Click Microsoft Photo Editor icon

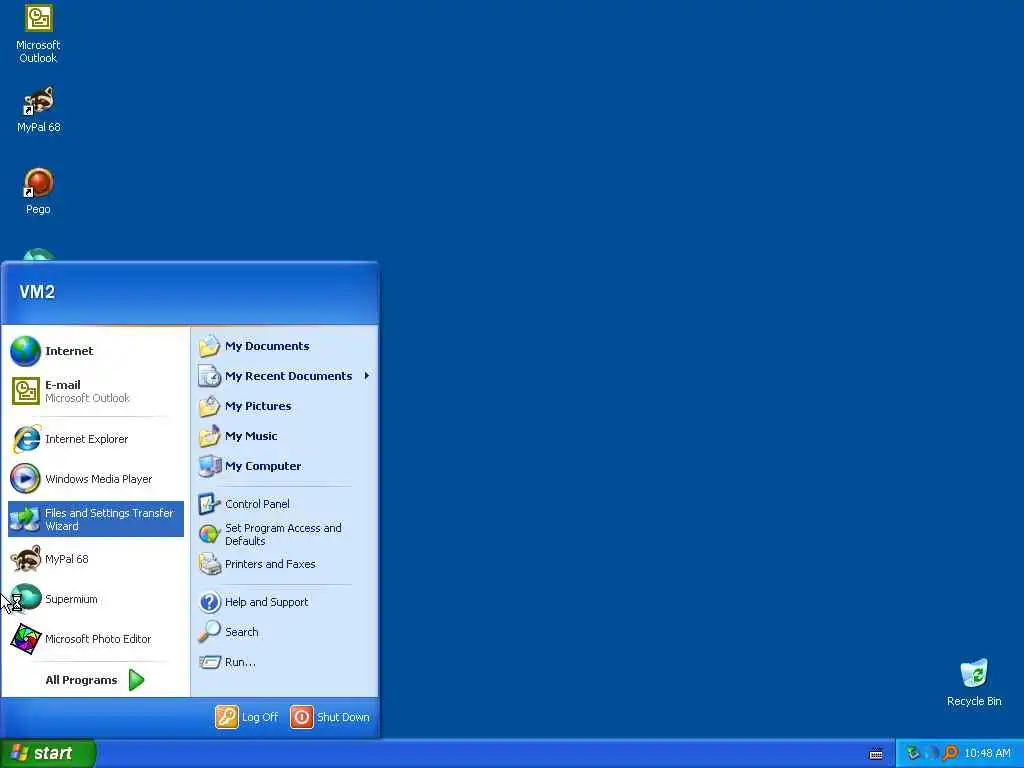[x=26, y=639]
